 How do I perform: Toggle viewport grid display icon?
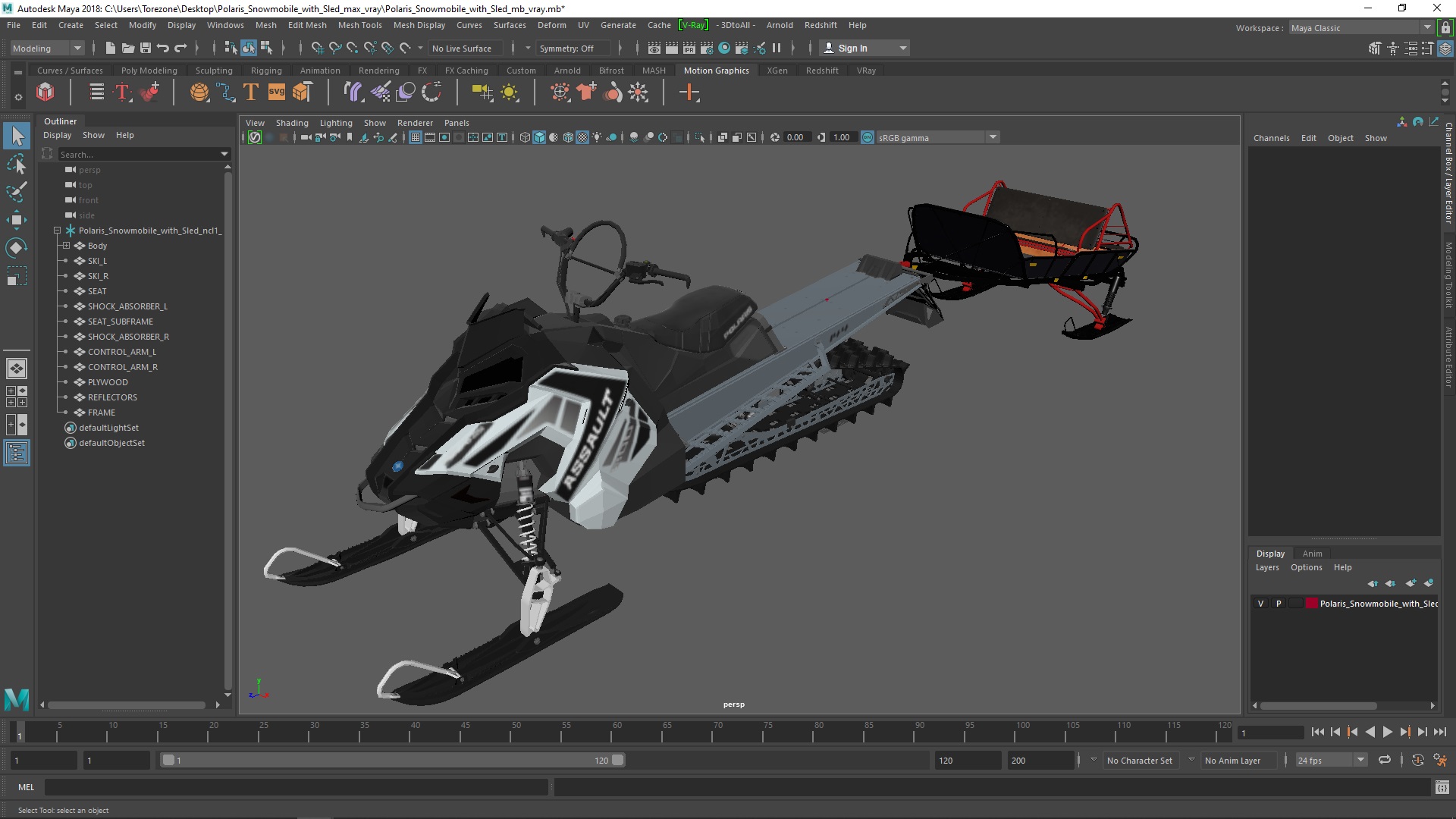[x=416, y=137]
